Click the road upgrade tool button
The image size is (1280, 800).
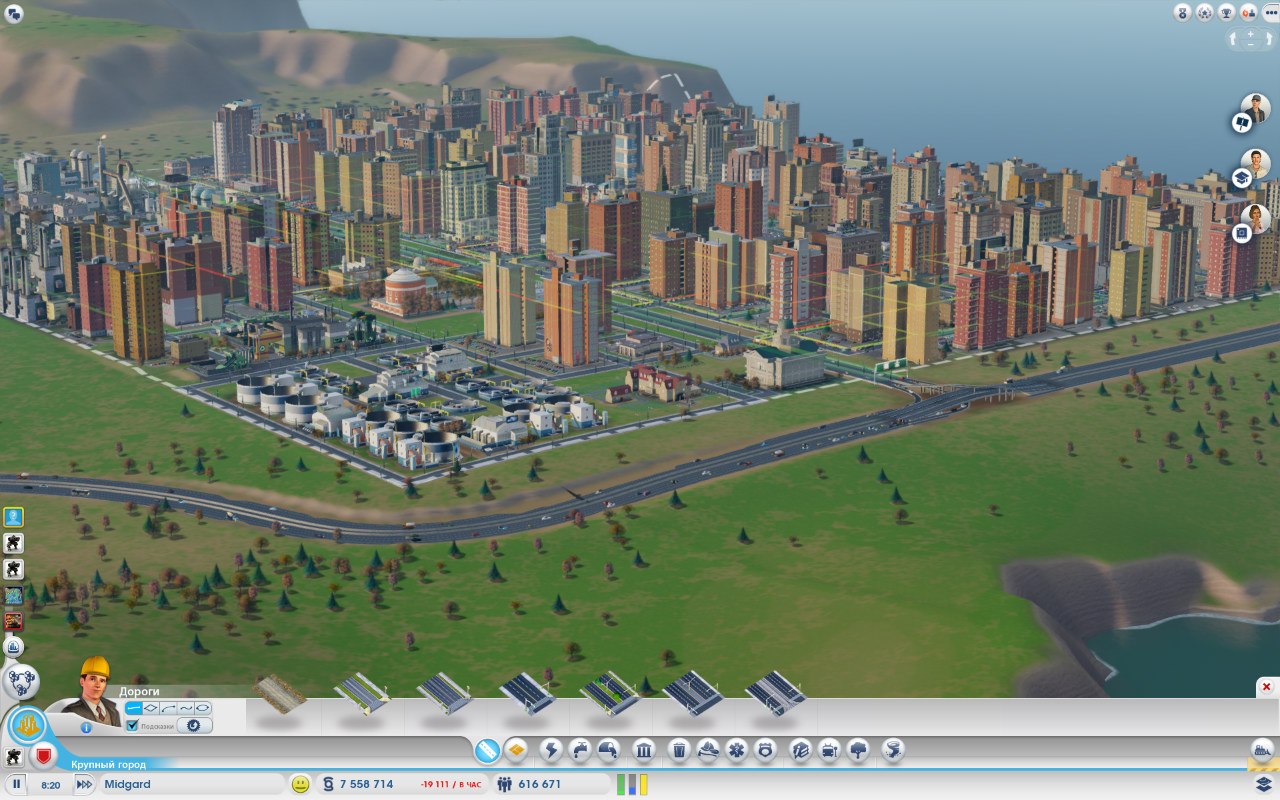click(194, 725)
